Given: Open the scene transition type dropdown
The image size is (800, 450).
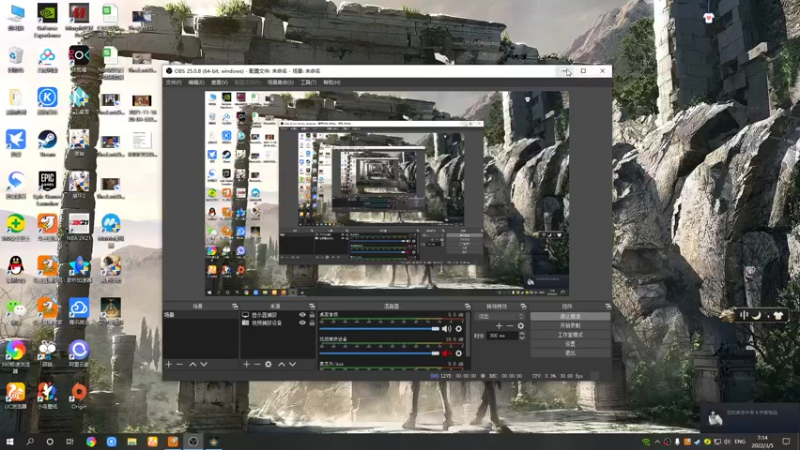Looking at the screenshot, I should (x=499, y=316).
